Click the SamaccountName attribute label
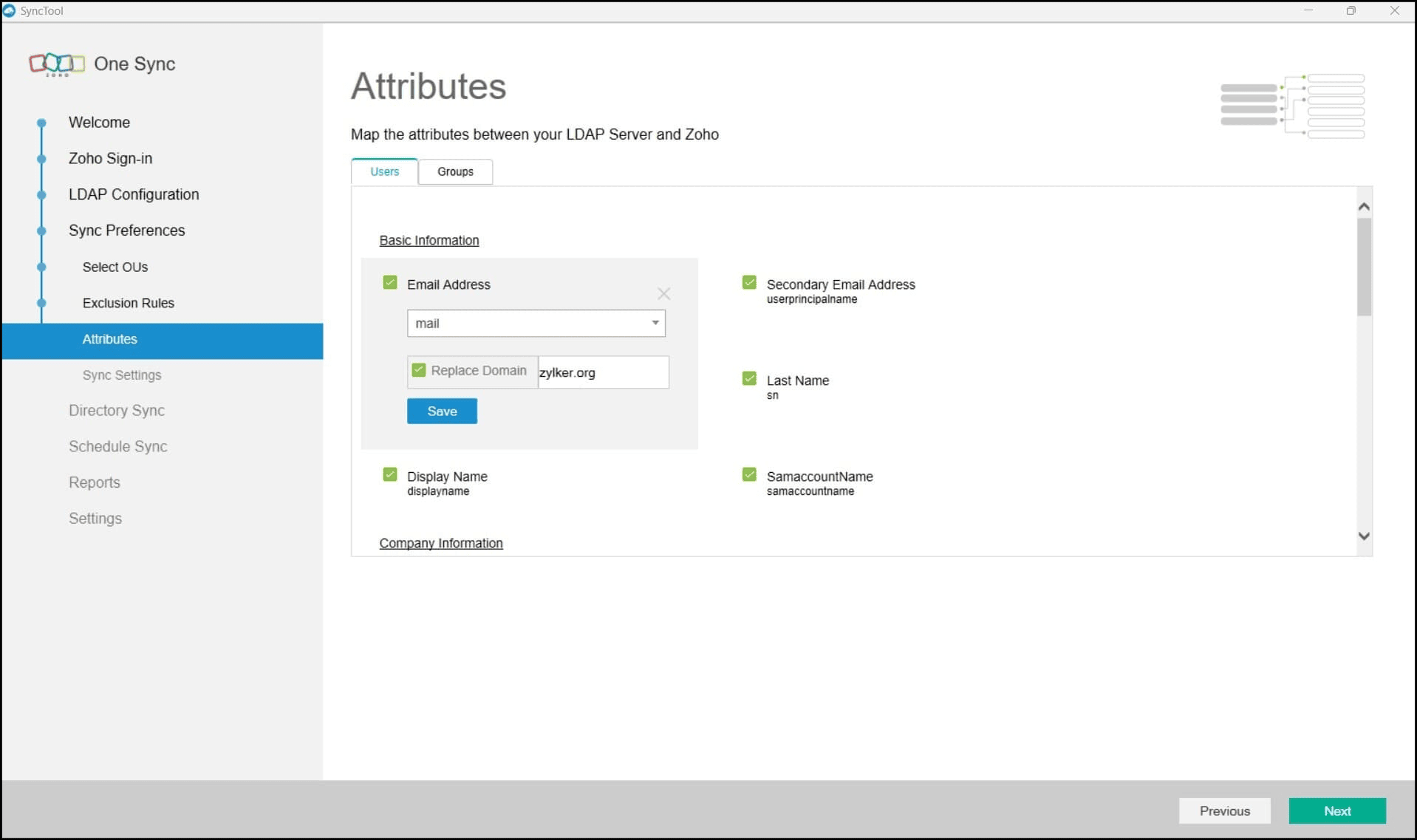 [x=820, y=477]
